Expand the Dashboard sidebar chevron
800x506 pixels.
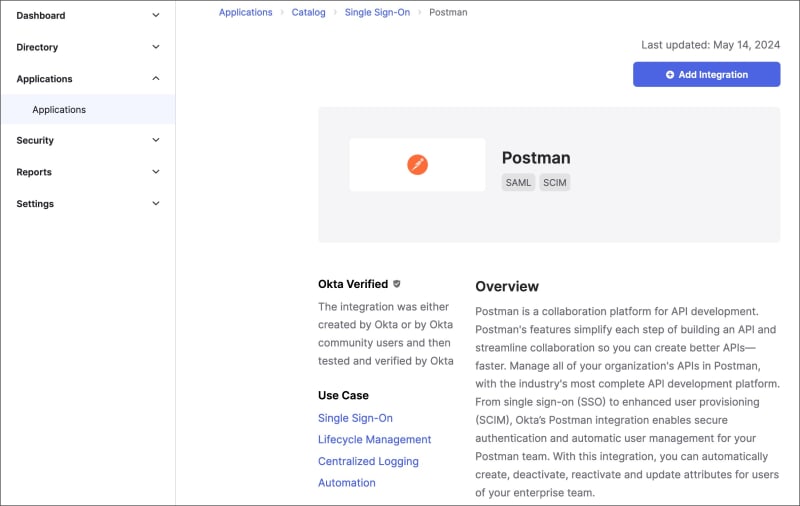[x=156, y=15]
